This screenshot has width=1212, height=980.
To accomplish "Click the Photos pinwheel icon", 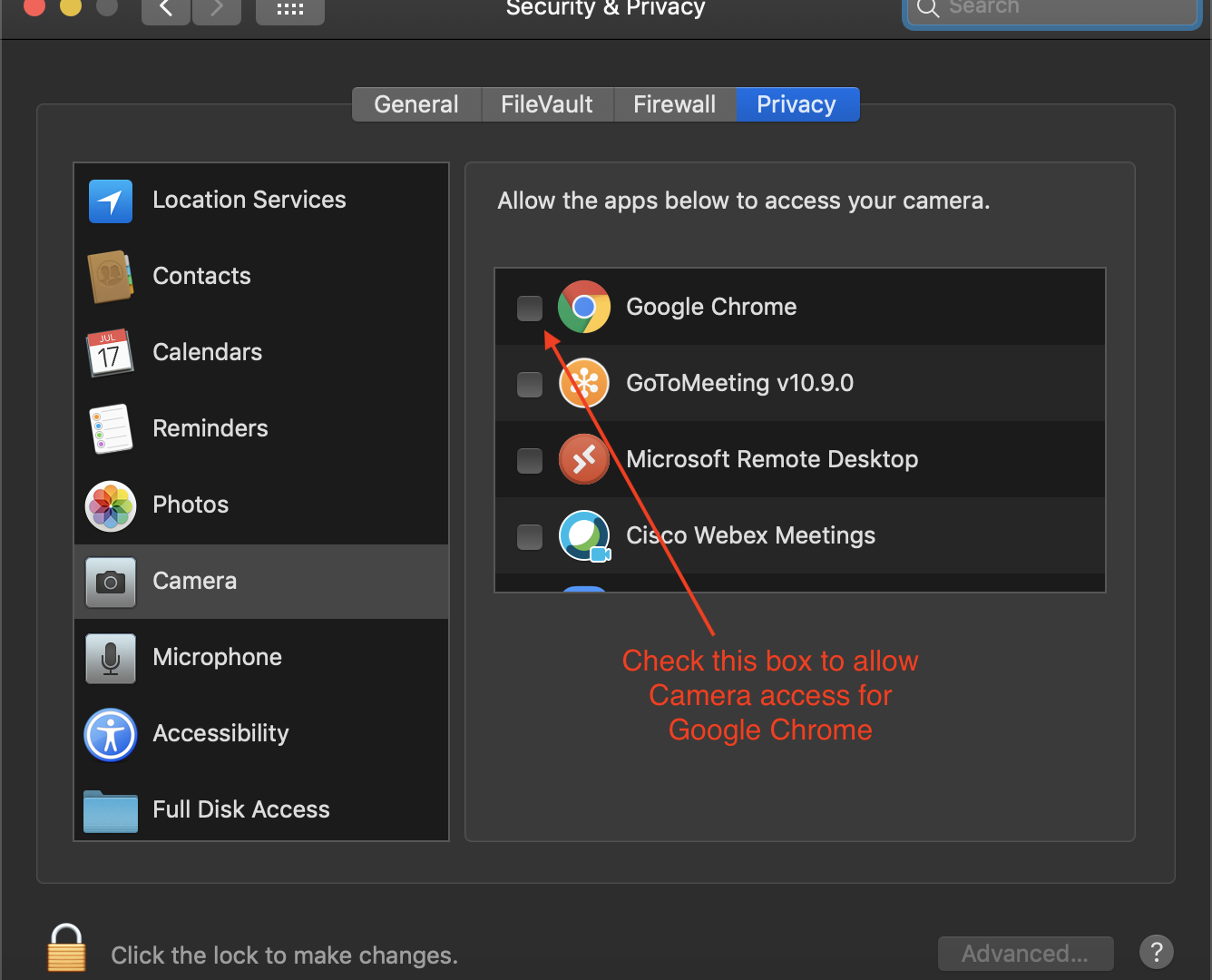I will click(x=111, y=505).
